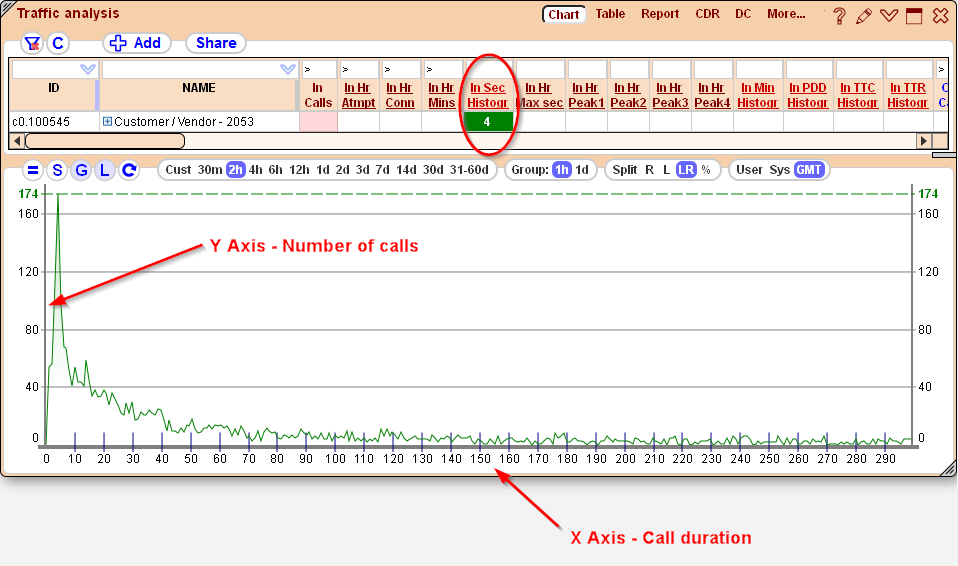The image size is (958, 566).
Task: Click the filter clear icon
Action: pos(32,43)
